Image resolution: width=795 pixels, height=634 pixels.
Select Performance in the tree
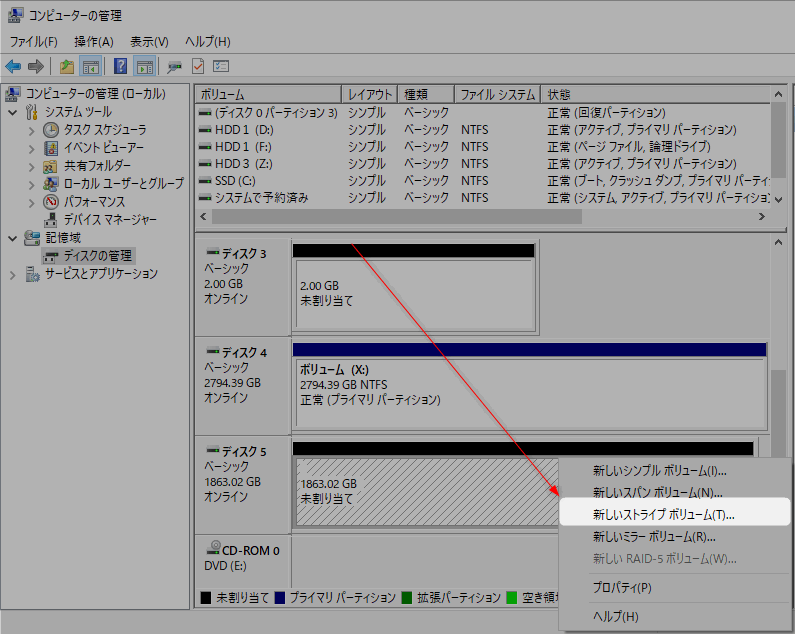94,201
